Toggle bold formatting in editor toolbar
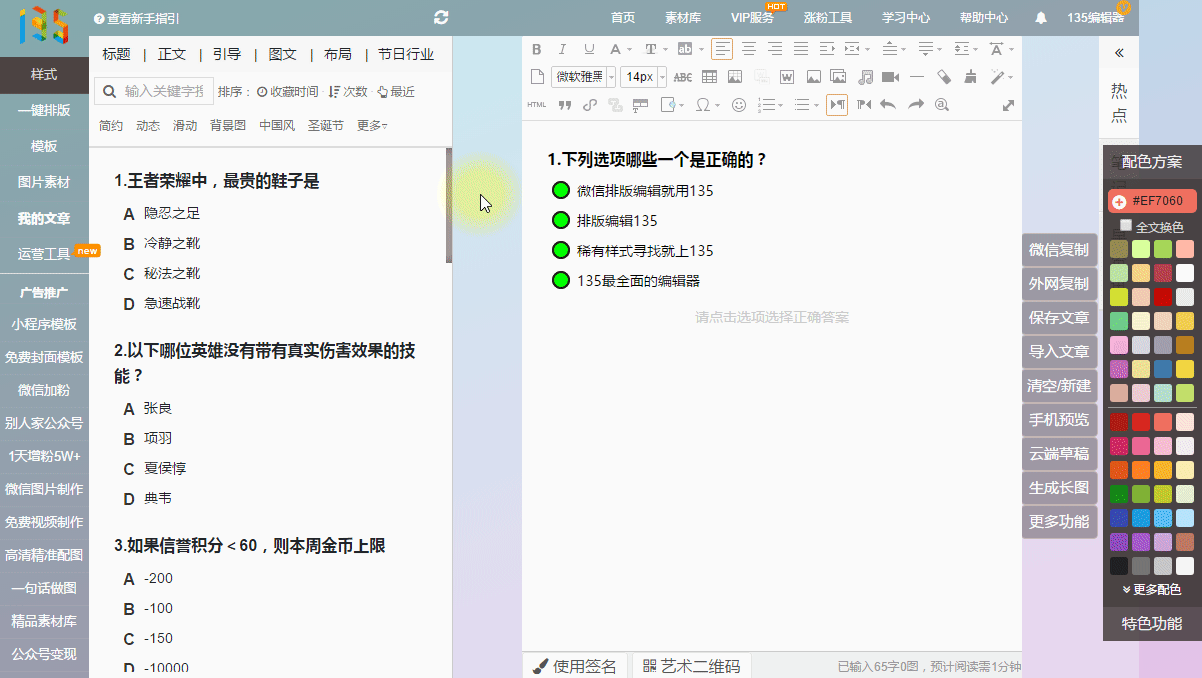The height and width of the screenshot is (678, 1202). tap(537, 49)
